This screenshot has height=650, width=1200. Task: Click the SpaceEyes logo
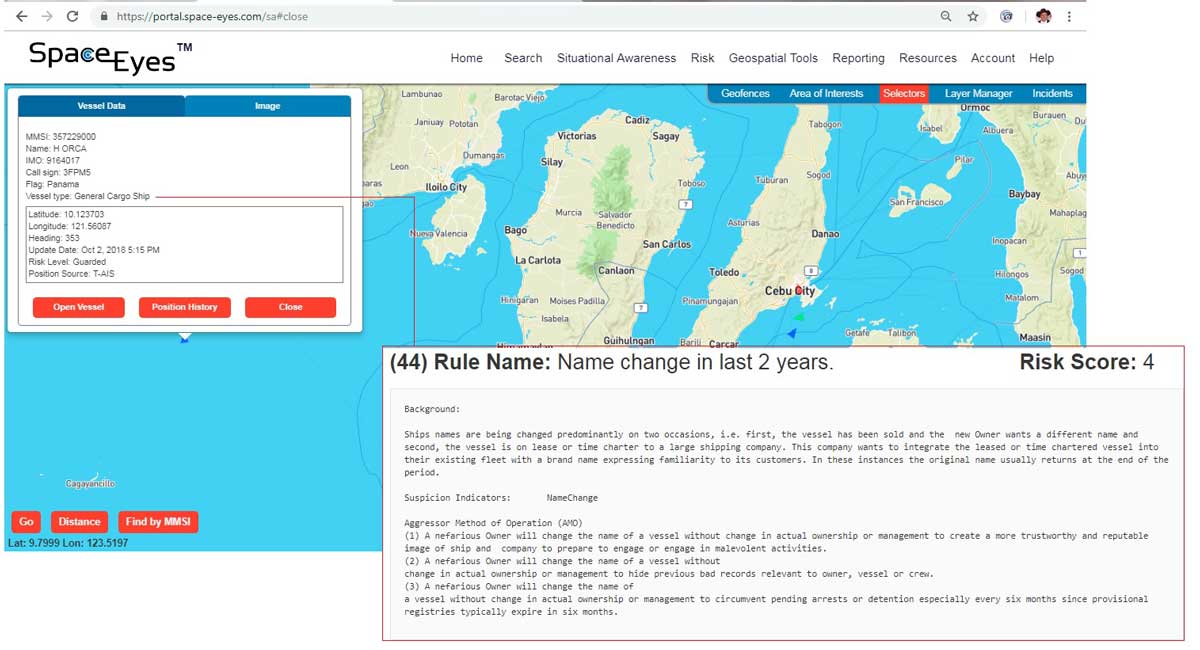[110, 57]
